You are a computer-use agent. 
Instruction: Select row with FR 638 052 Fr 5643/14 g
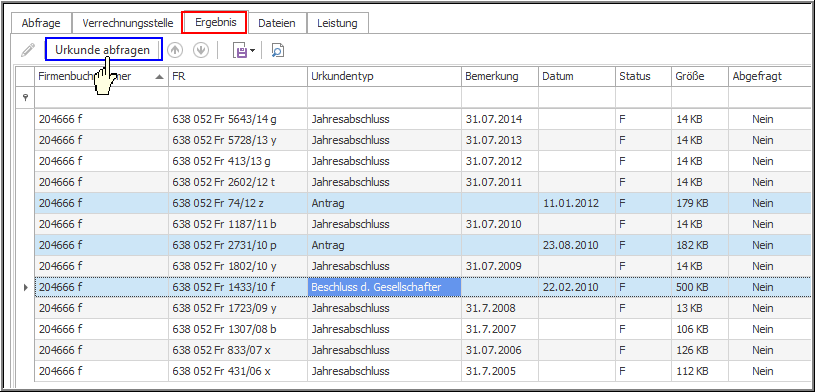tap(416, 120)
